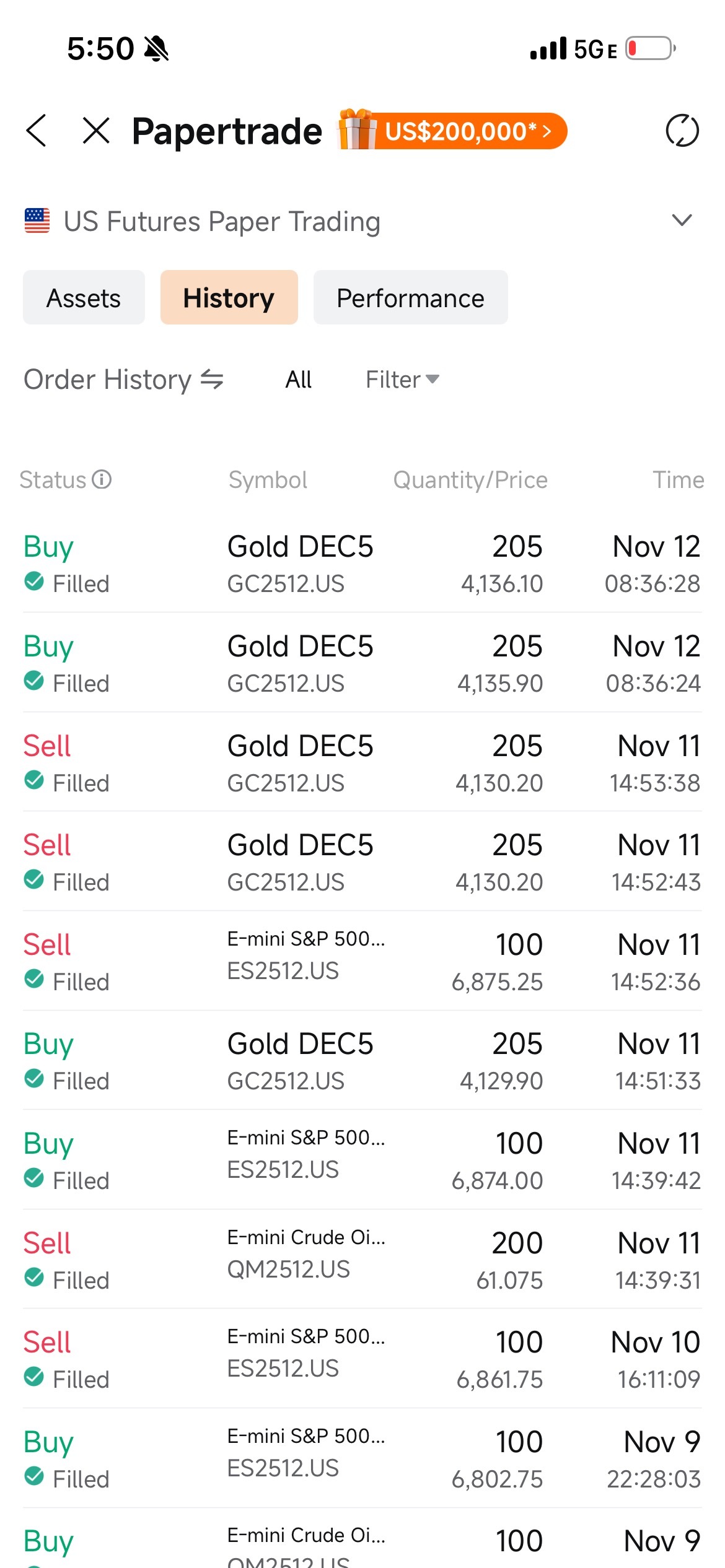725x1568 pixels.
Task: Open the Filter dropdown
Action: 403,379
